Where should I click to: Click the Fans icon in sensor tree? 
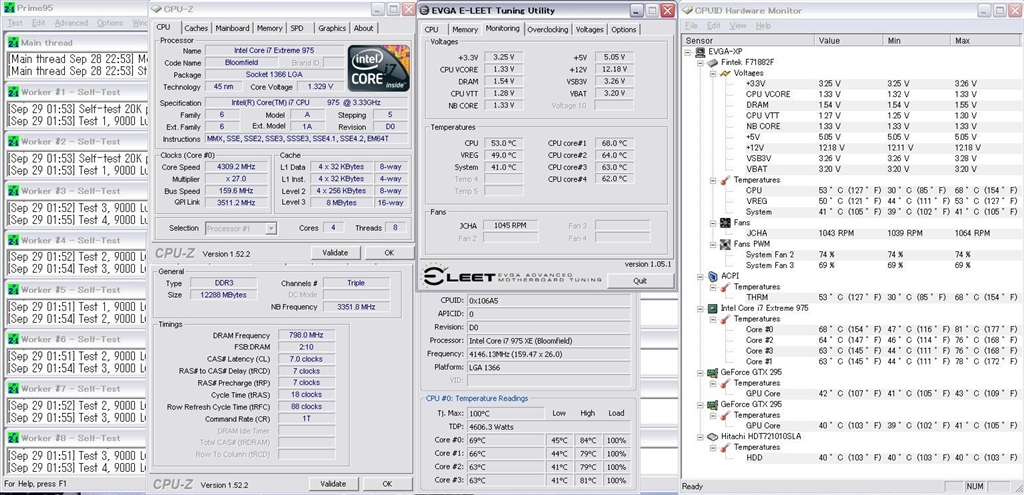tap(724, 223)
